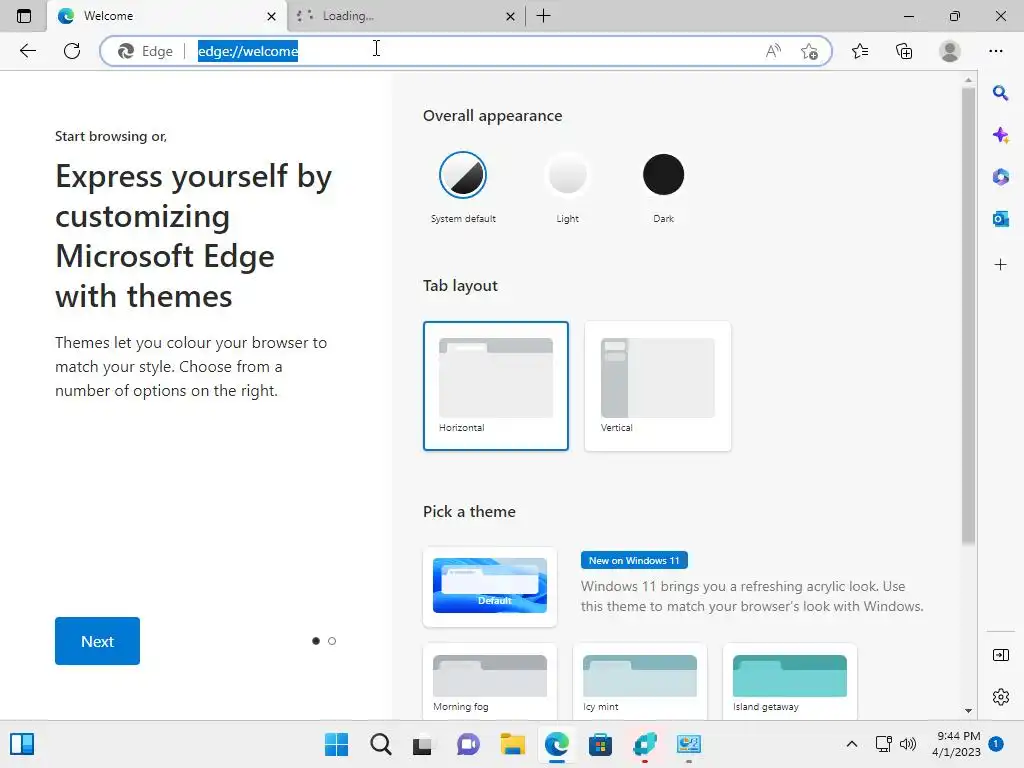Open Task View from the taskbar
This screenshot has width=1024, height=768.
423,744
